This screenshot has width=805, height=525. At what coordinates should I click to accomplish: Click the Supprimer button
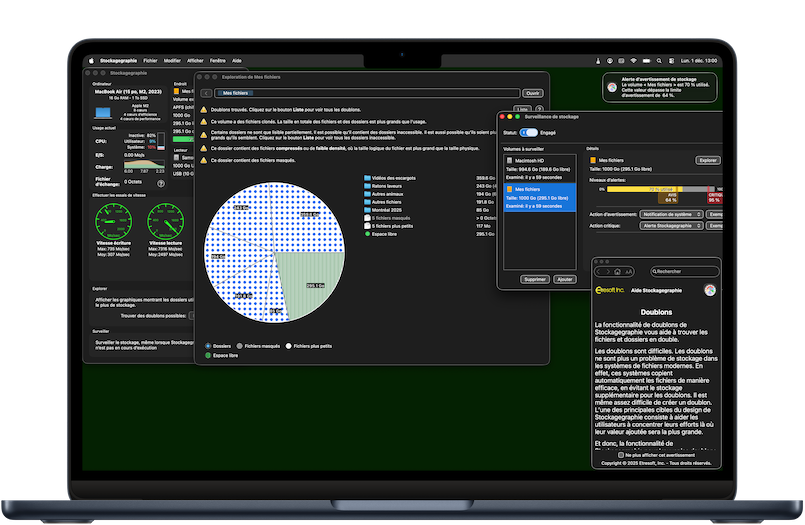click(535, 279)
